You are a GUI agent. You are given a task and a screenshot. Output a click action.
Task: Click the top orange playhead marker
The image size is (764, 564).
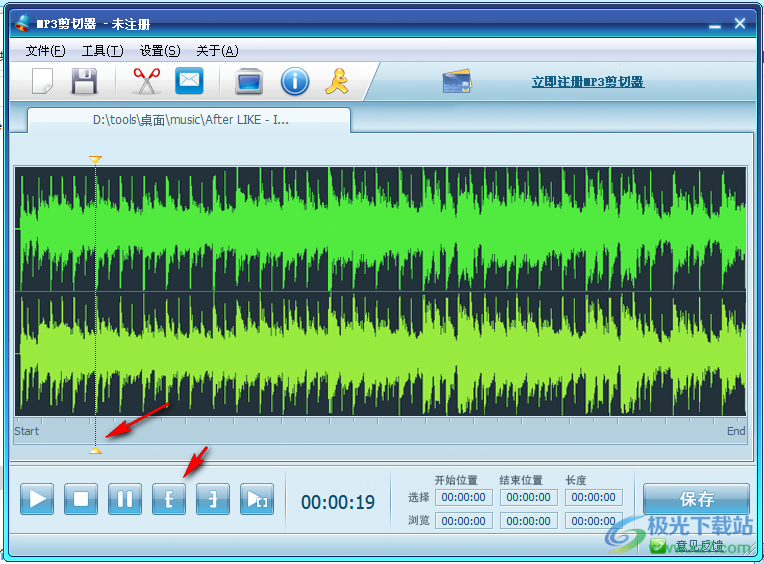(x=96, y=159)
